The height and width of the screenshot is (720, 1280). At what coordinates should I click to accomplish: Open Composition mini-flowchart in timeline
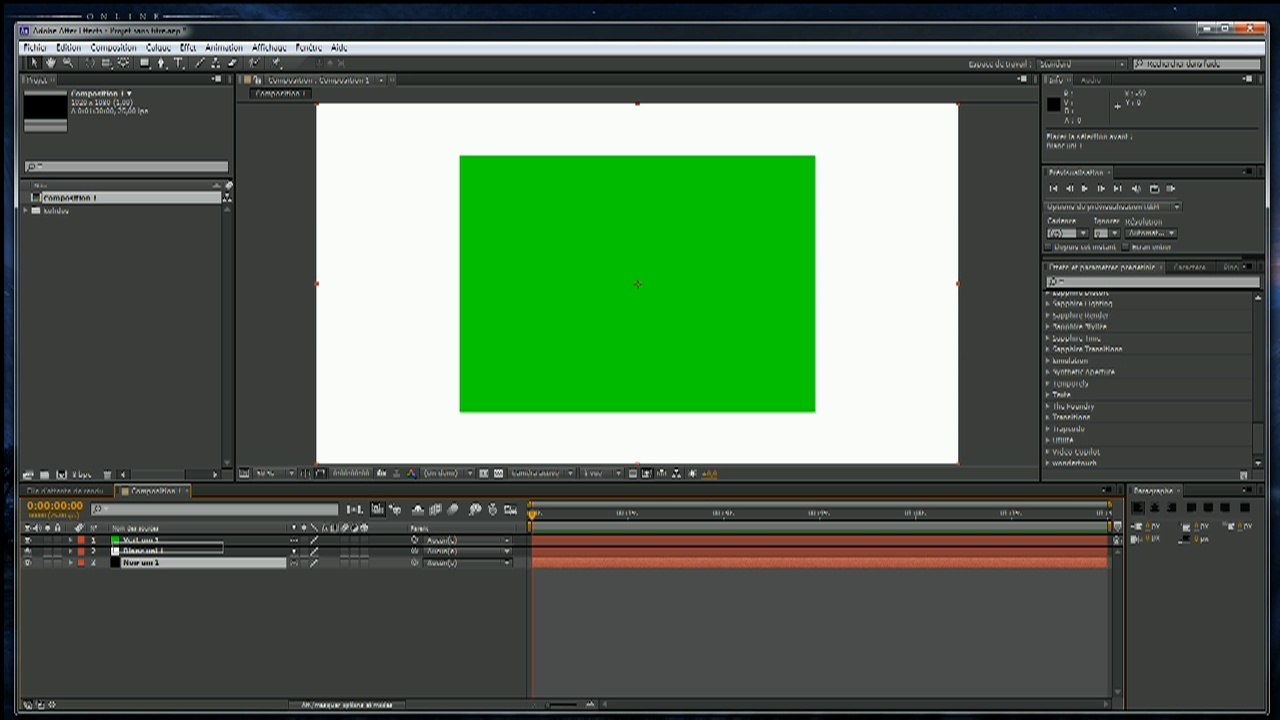coord(354,510)
